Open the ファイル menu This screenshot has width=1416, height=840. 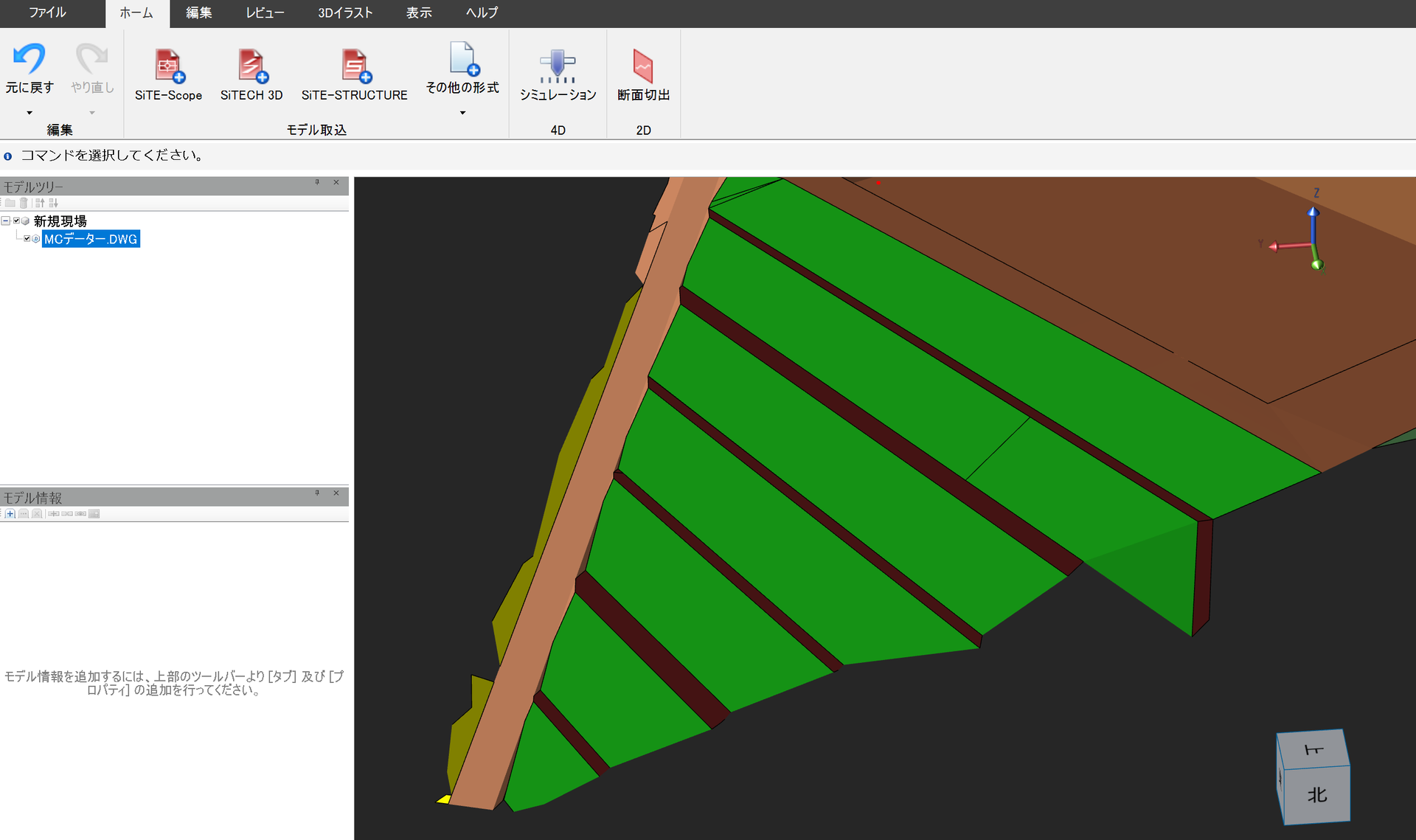(48, 13)
